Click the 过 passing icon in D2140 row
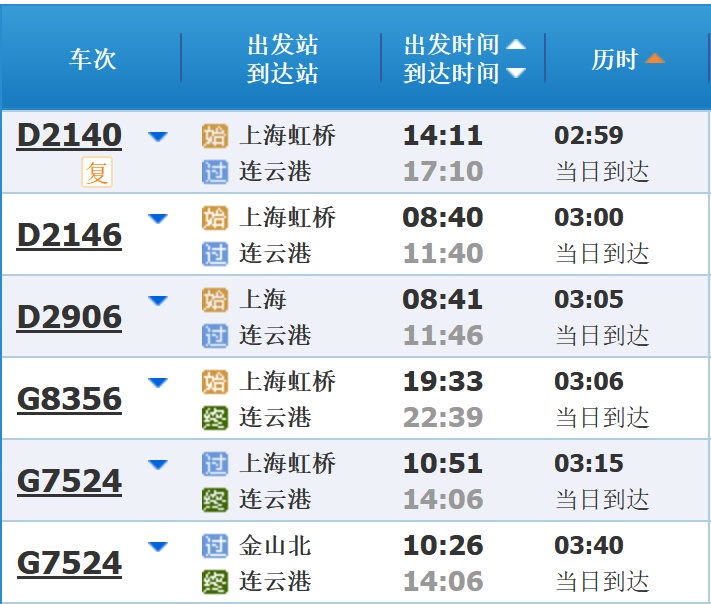 215,172
